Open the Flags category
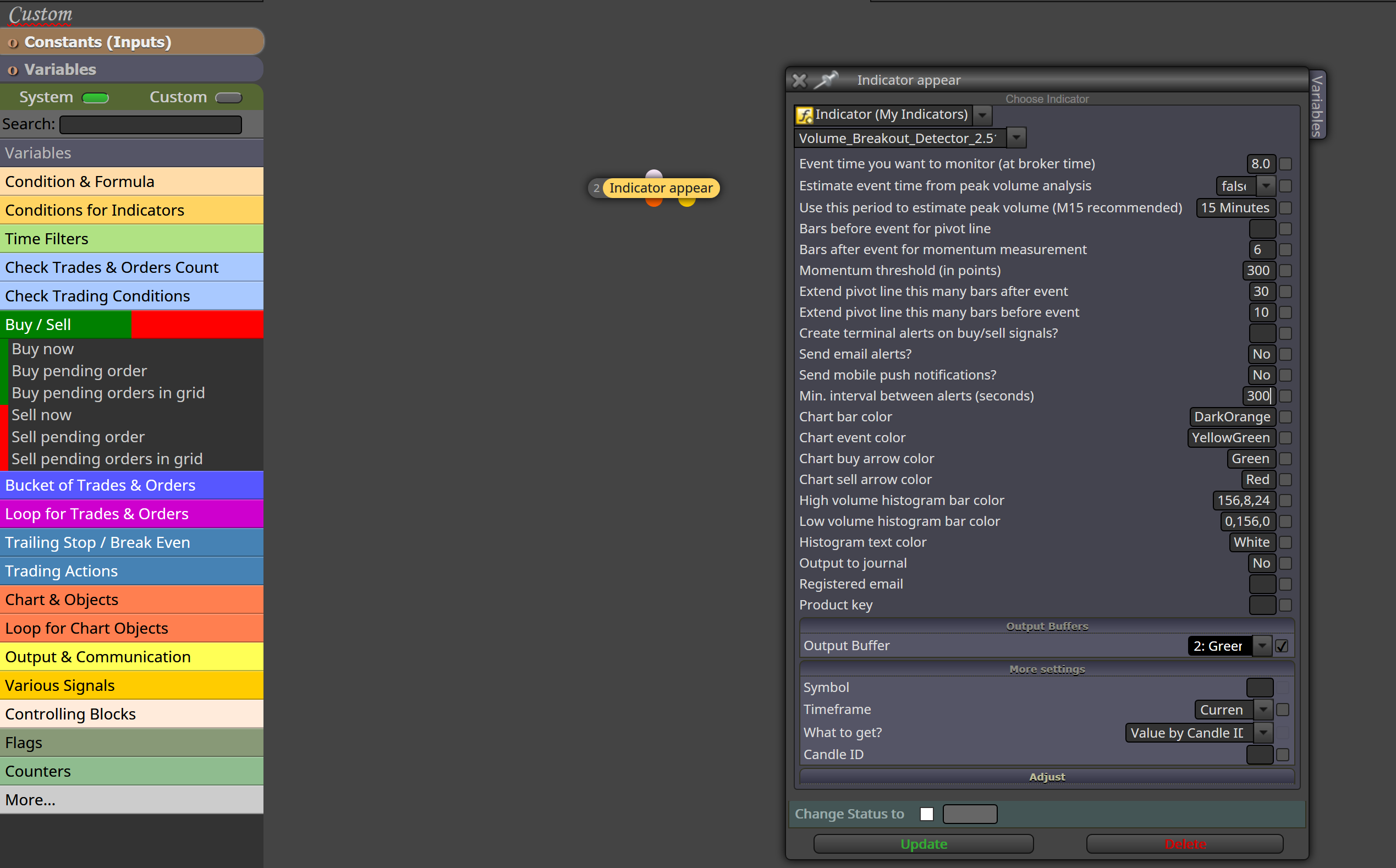 tap(131, 742)
